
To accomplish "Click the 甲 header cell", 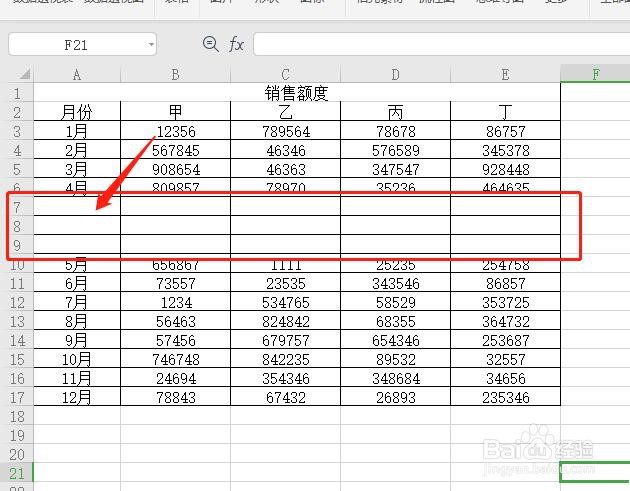I will click(175, 112).
